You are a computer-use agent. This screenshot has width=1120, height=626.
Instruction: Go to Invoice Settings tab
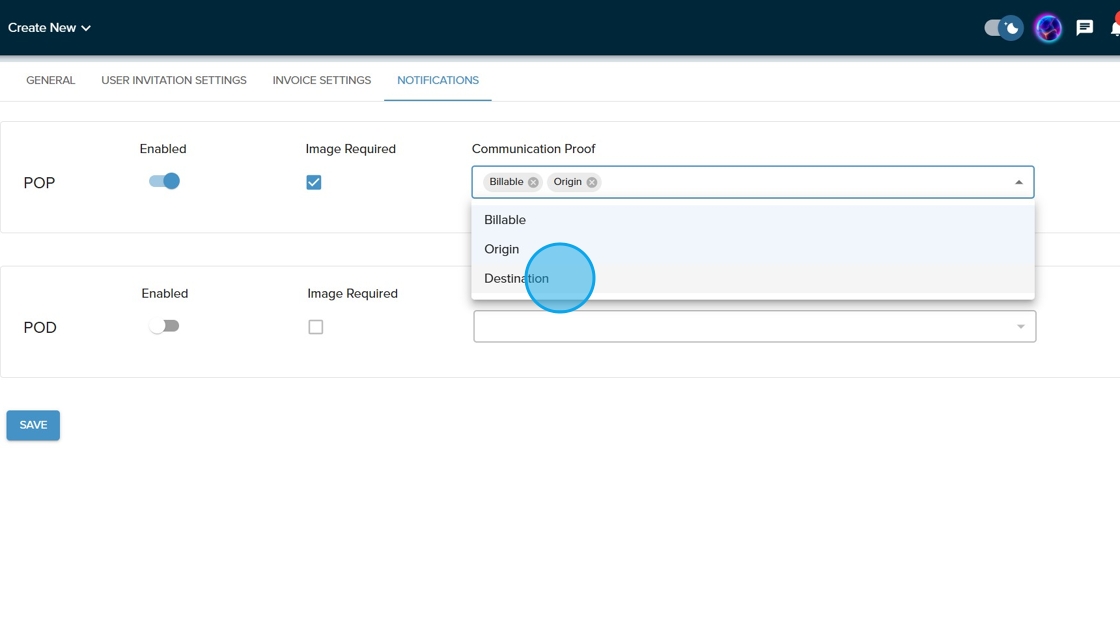(x=321, y=80)
